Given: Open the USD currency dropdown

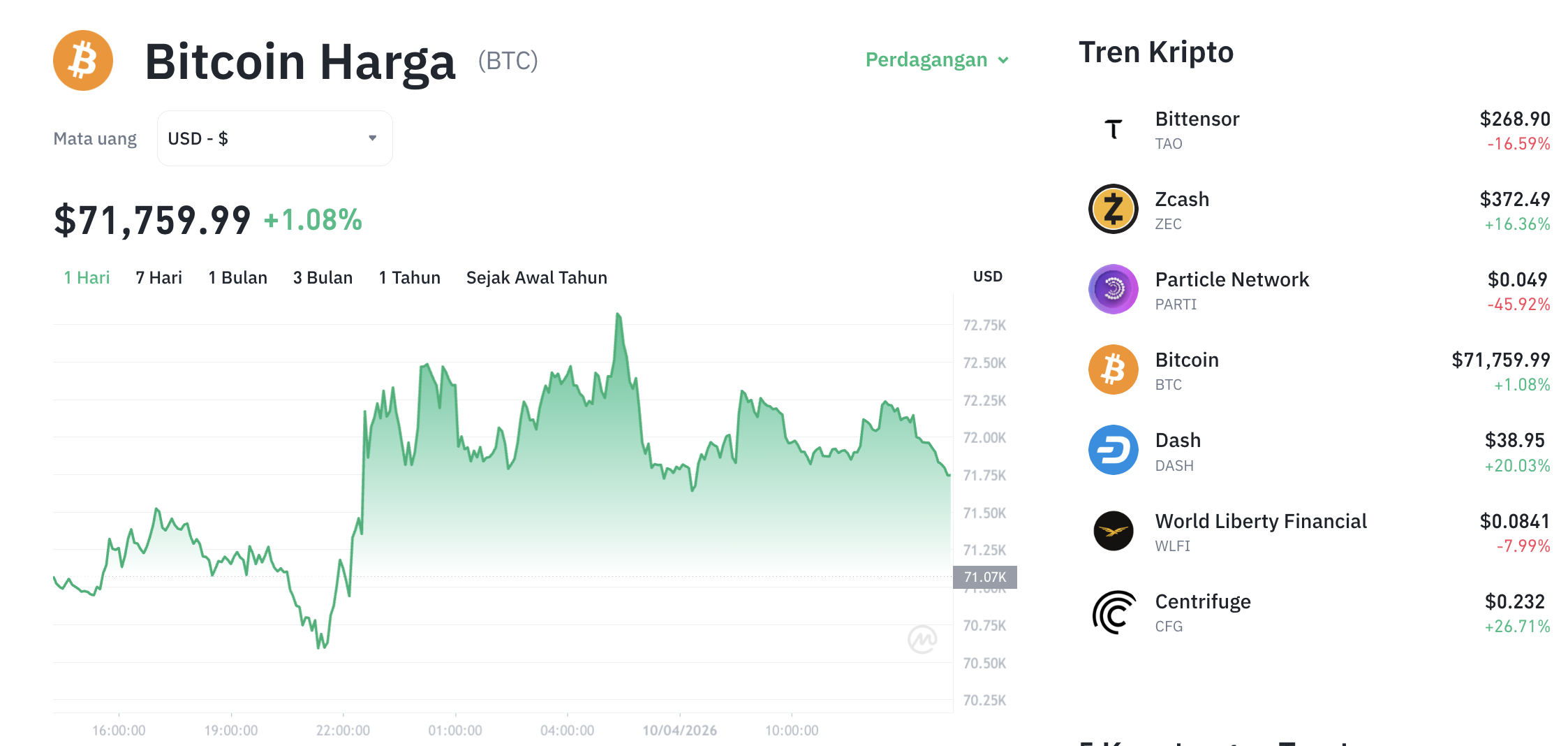Looking at the screenshot, I should (274, 138).
